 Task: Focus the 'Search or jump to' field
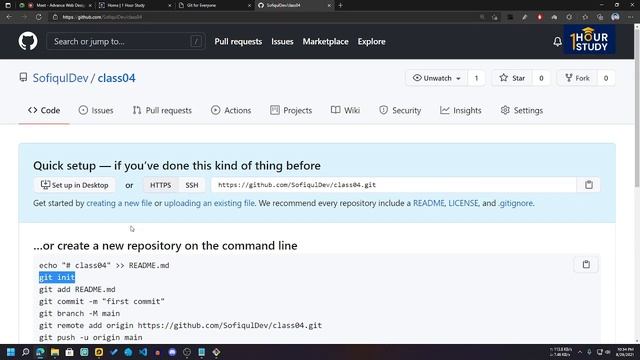(126, 41)
